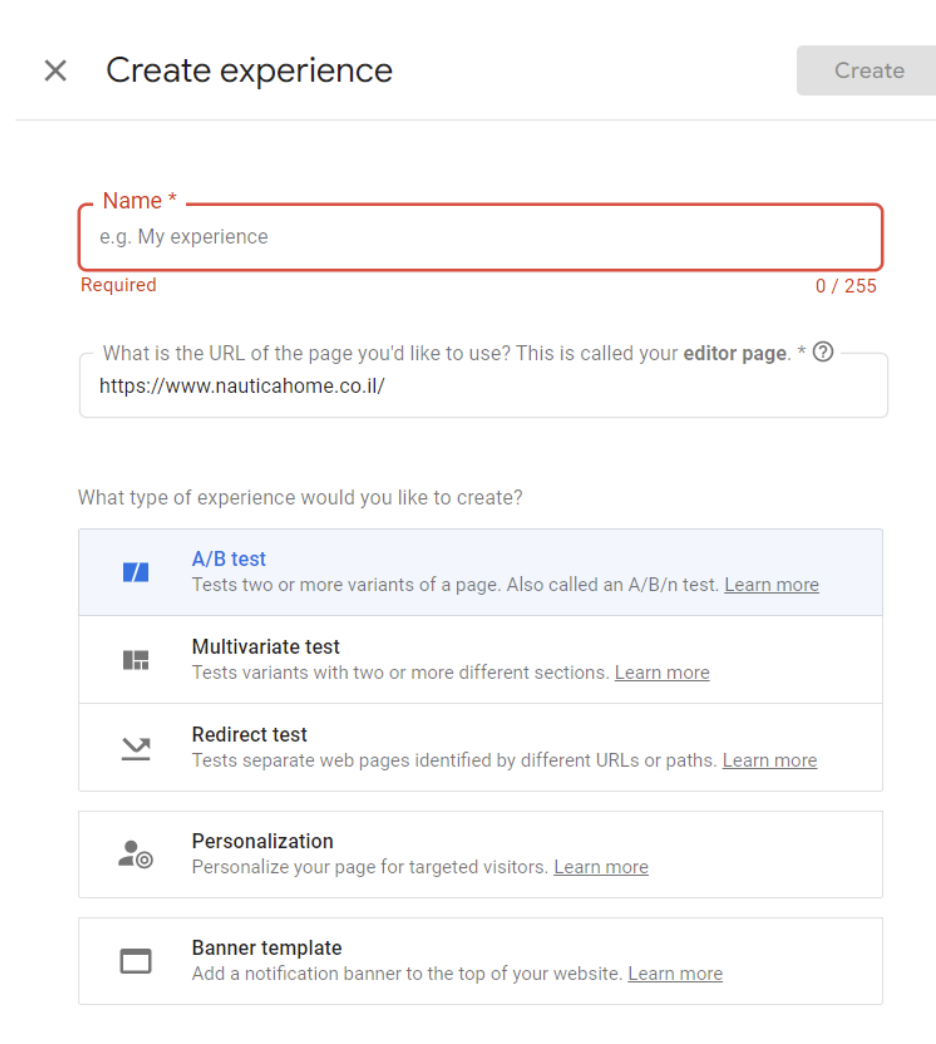The height and width of the screenshot is (1044, 936).
Task: Click the Redirect test arrow icon
Action: point(136,748)
